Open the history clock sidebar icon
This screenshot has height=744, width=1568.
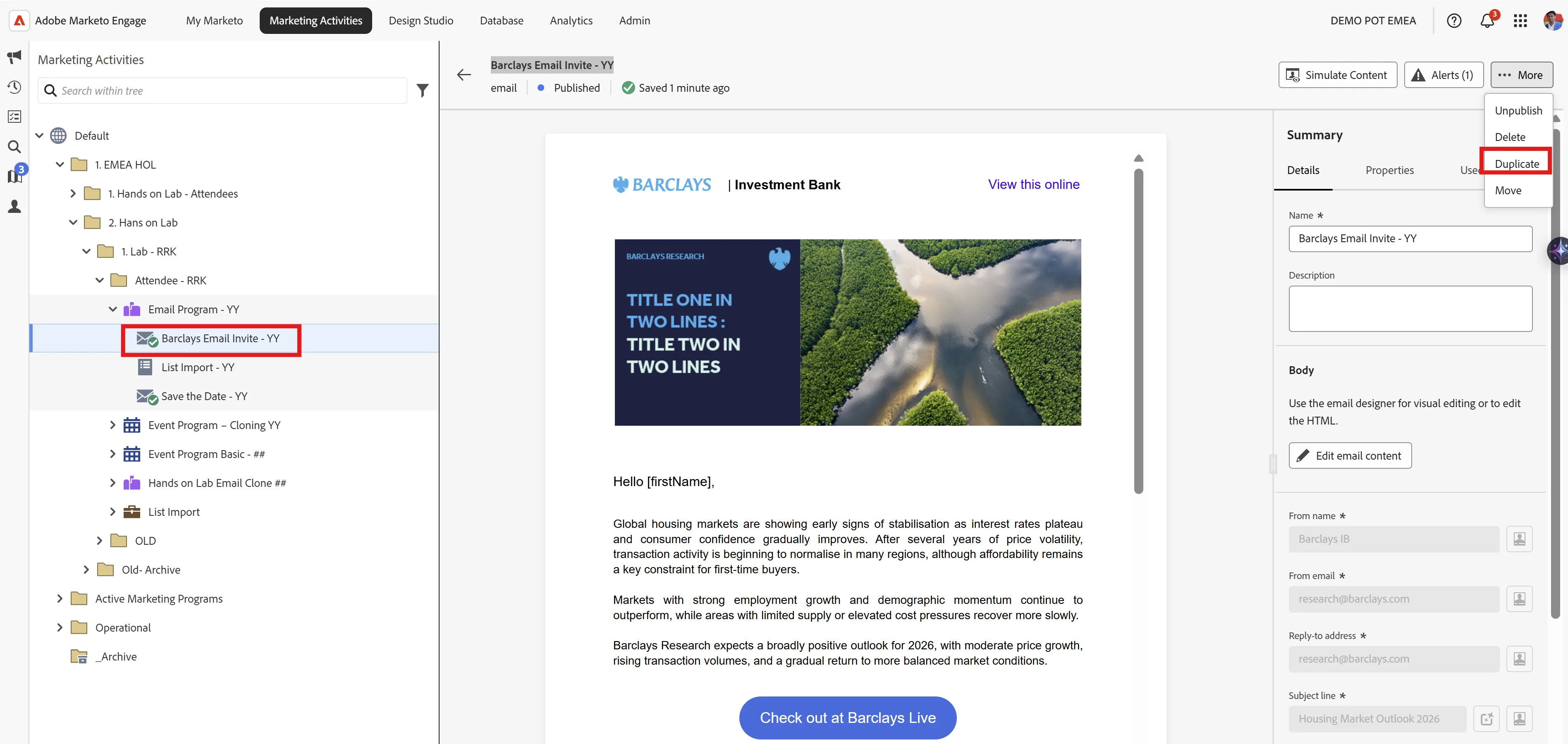point(14,87)
